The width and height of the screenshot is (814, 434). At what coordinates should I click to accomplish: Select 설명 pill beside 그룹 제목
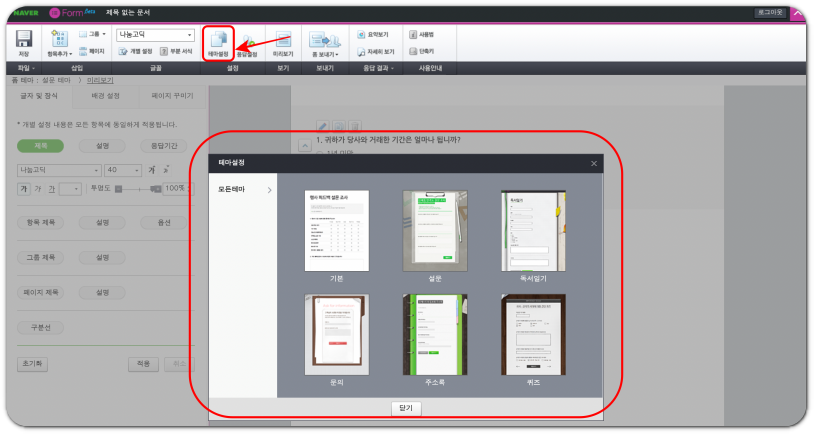102,257
